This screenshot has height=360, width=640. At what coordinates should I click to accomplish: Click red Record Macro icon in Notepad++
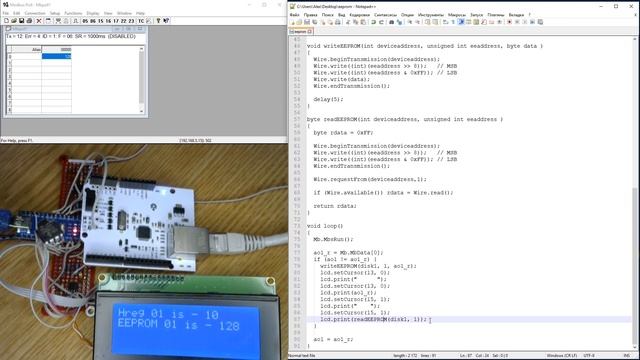[509, 22]
